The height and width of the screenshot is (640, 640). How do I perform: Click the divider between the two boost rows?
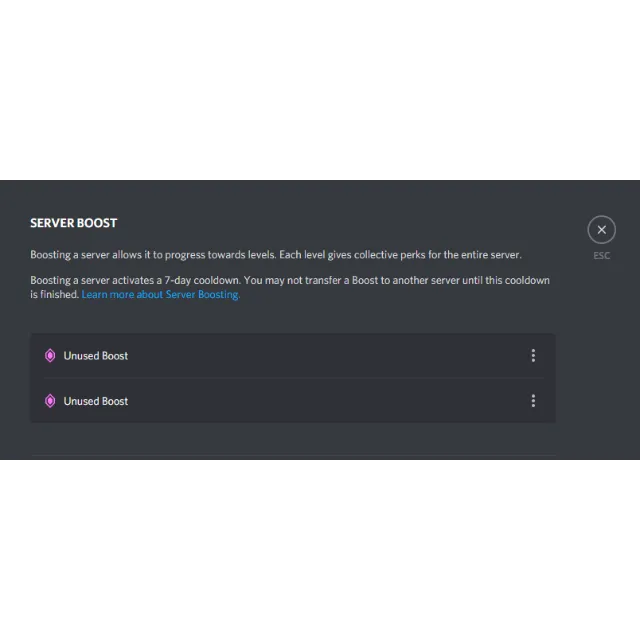point(293,378)
